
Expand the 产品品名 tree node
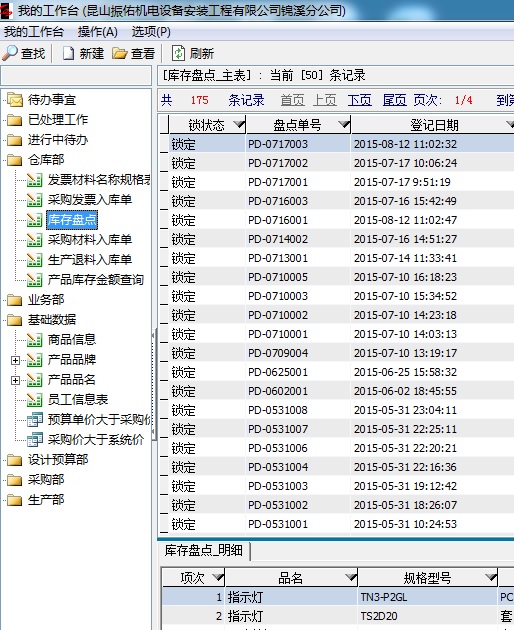pos(15,380)
